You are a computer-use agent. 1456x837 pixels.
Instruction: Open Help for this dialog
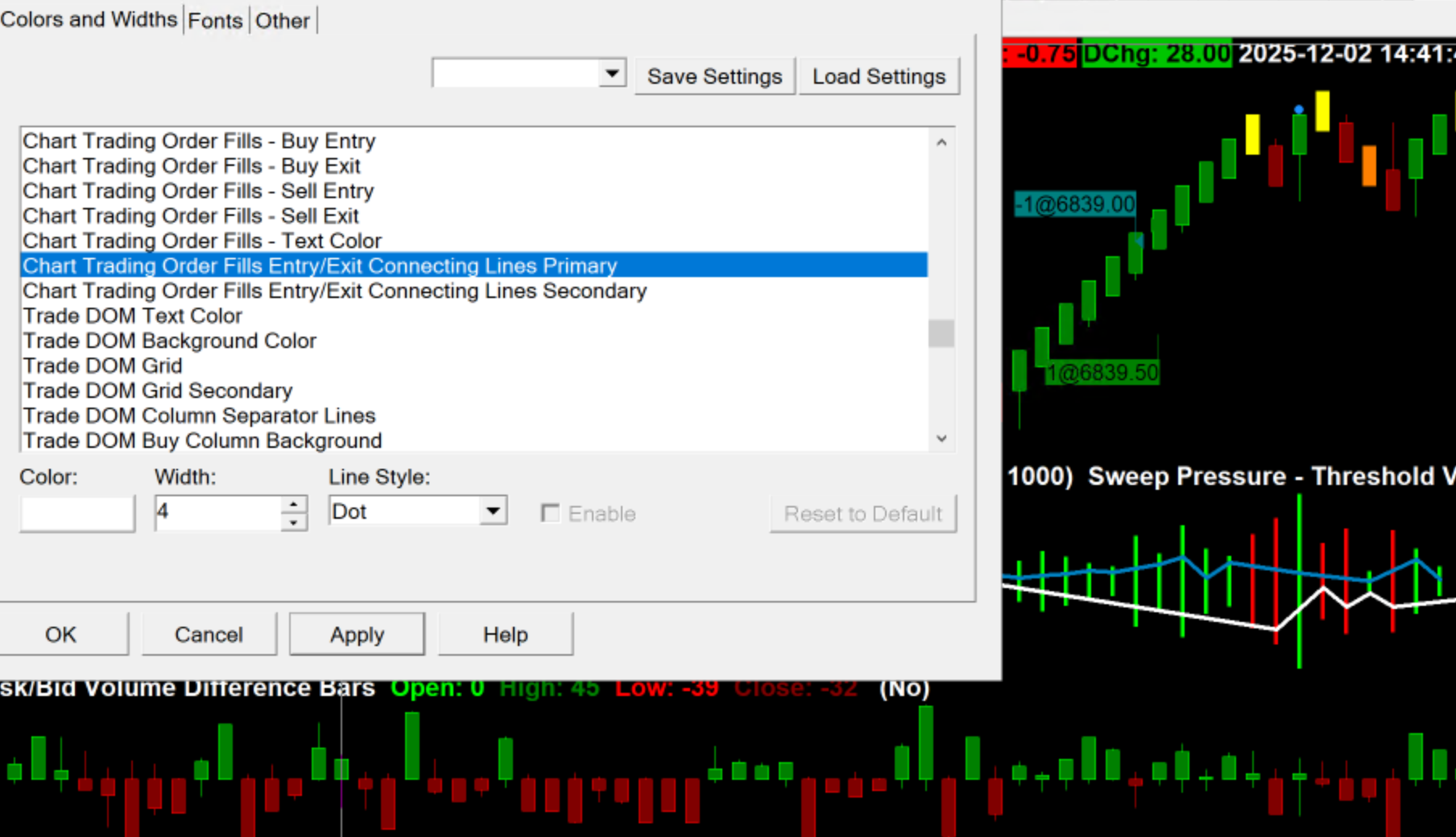(x=506, y=635)
